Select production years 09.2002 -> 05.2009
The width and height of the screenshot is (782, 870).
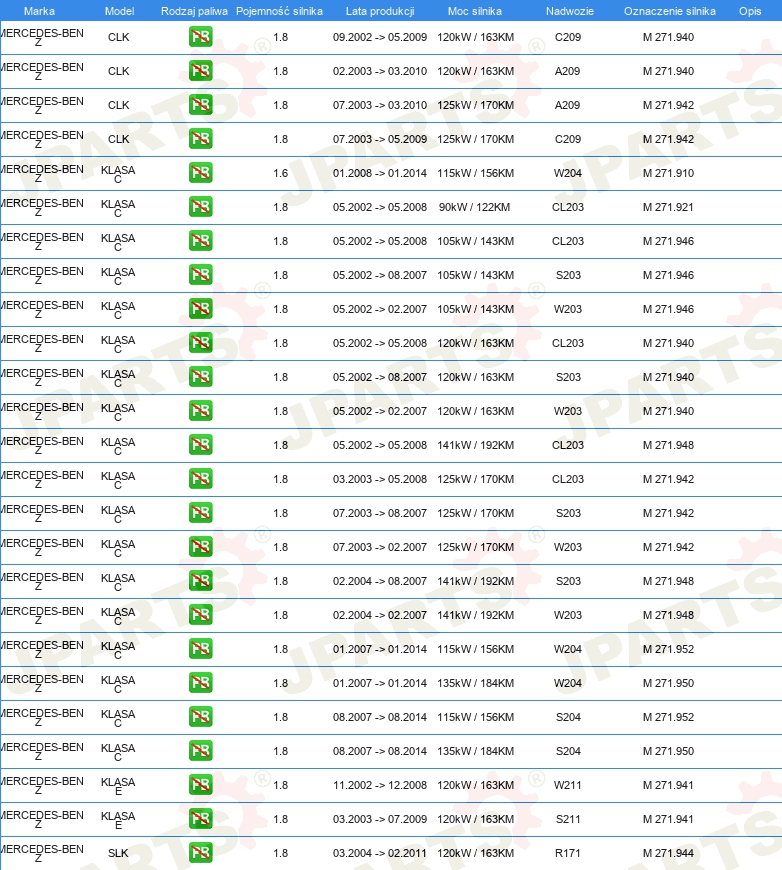(x=380, y=37)
